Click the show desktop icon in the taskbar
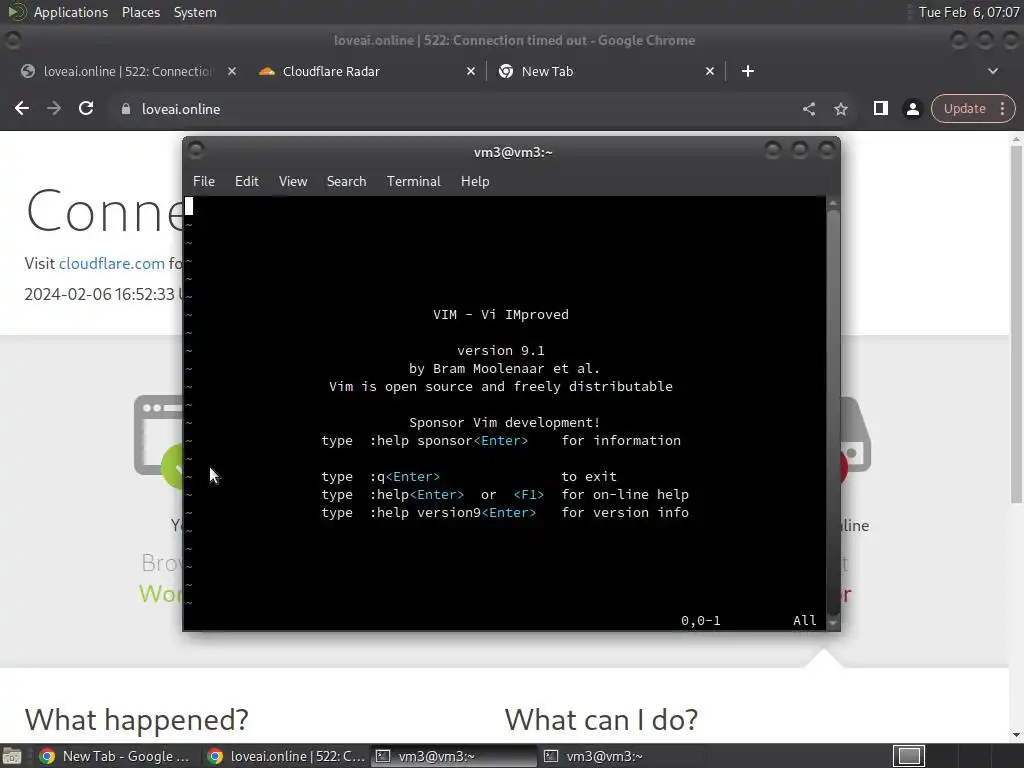Viewport: 1024px width, 768px height. click(x=12, y=756)
